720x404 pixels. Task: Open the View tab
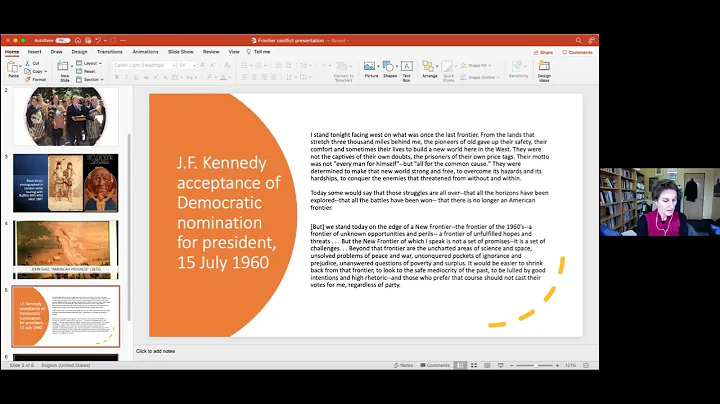(234, 52)
